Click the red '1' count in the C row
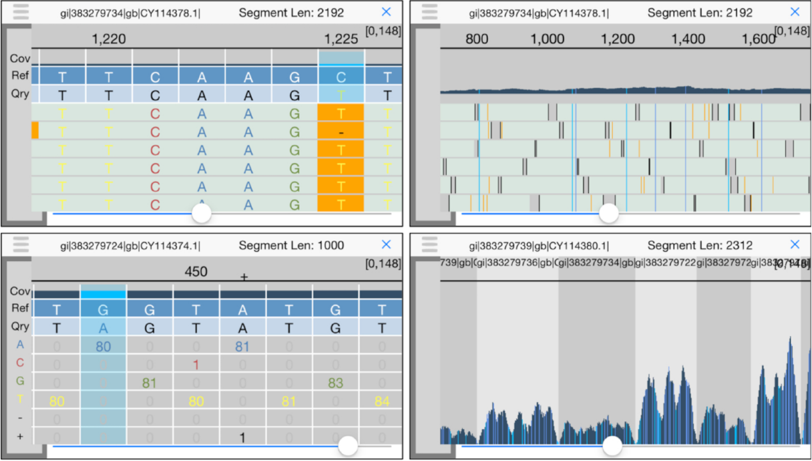This screenshot has width=812, height=461. [196, 365]
